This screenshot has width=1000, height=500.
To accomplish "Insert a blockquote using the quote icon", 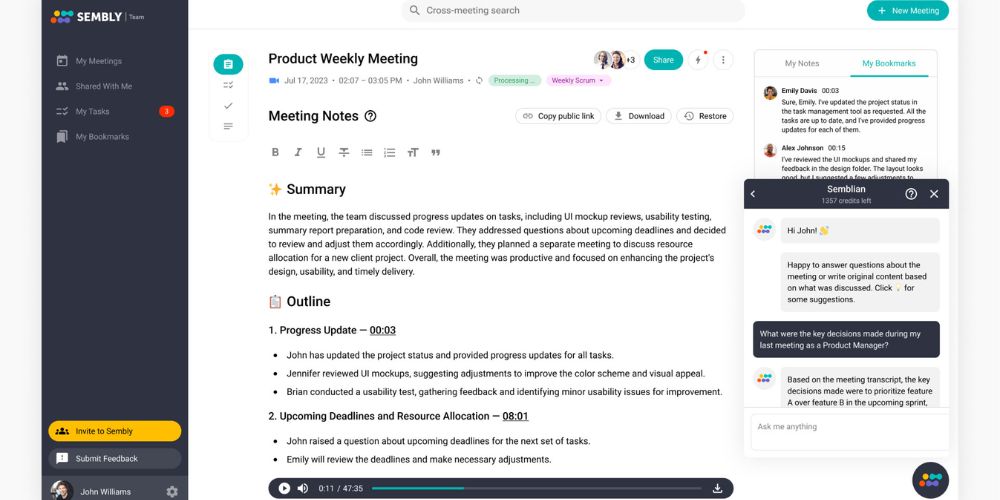I will coord(436,152).
